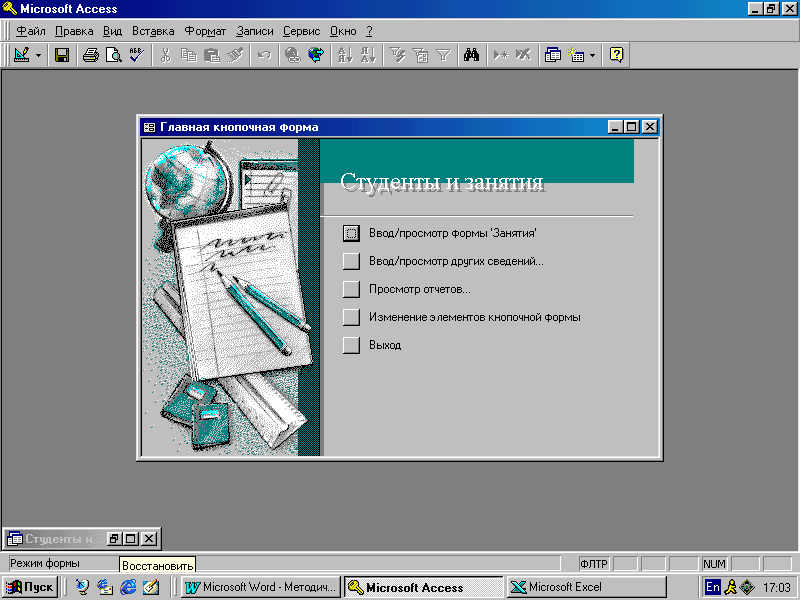The image size is (800, 600).
Task: Add new record icon
Action: click(501, 55)
